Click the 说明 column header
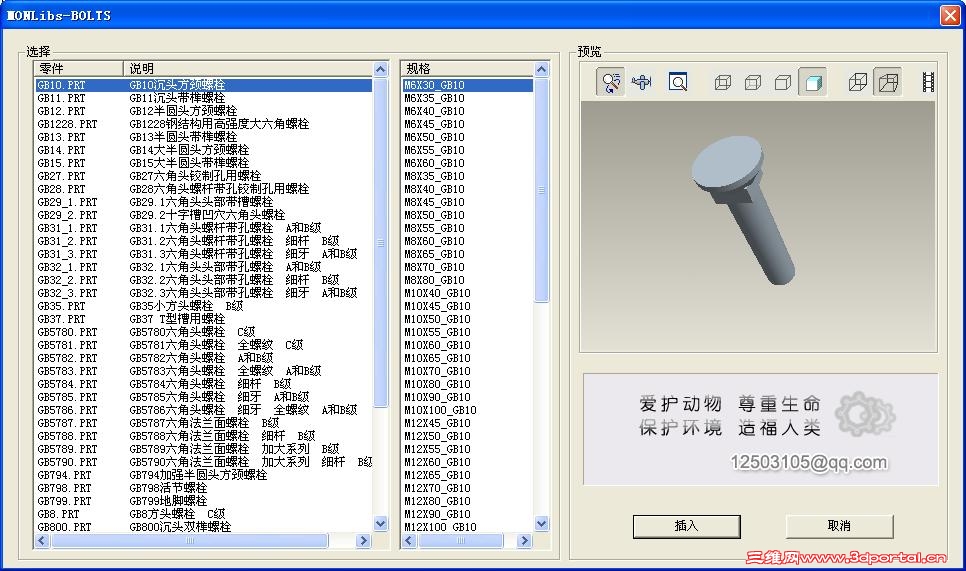966x571 pixels. click(248, 68)
